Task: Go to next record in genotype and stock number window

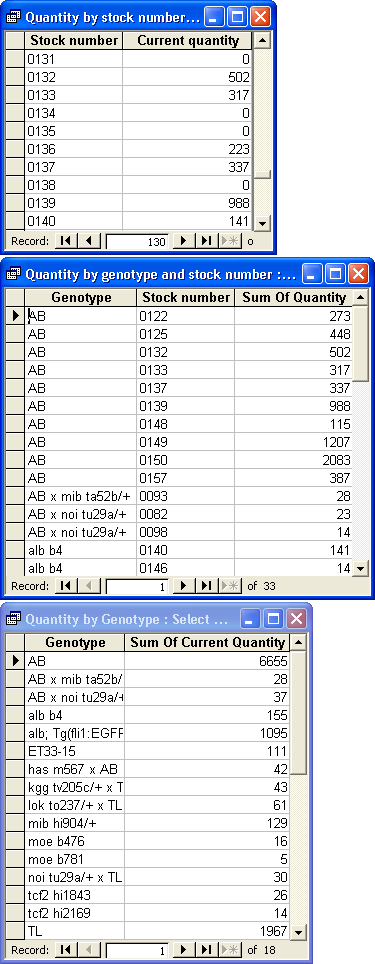Action: 183,585
